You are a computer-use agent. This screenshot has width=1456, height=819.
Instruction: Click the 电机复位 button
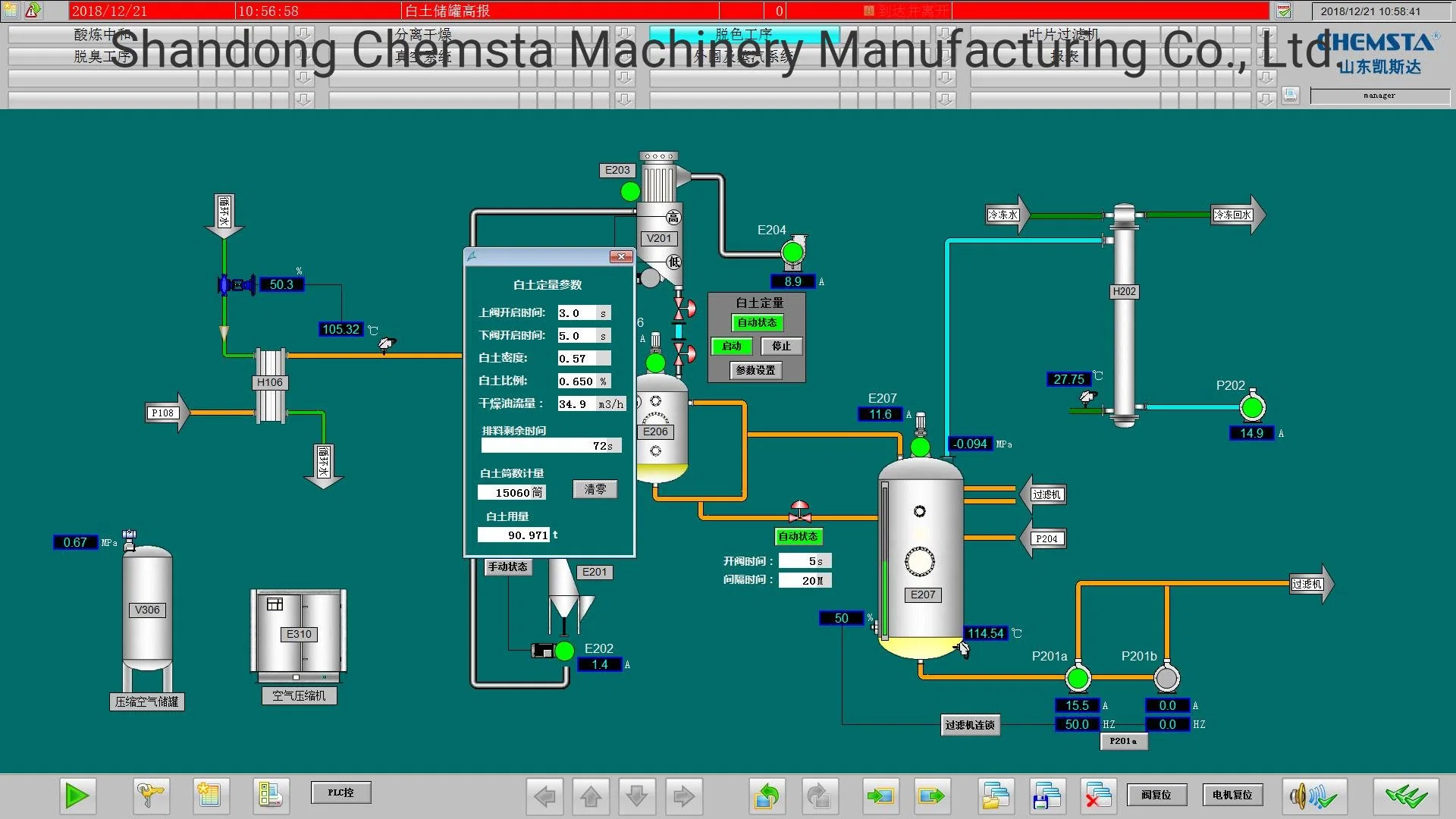click(x=1232, y=795)
